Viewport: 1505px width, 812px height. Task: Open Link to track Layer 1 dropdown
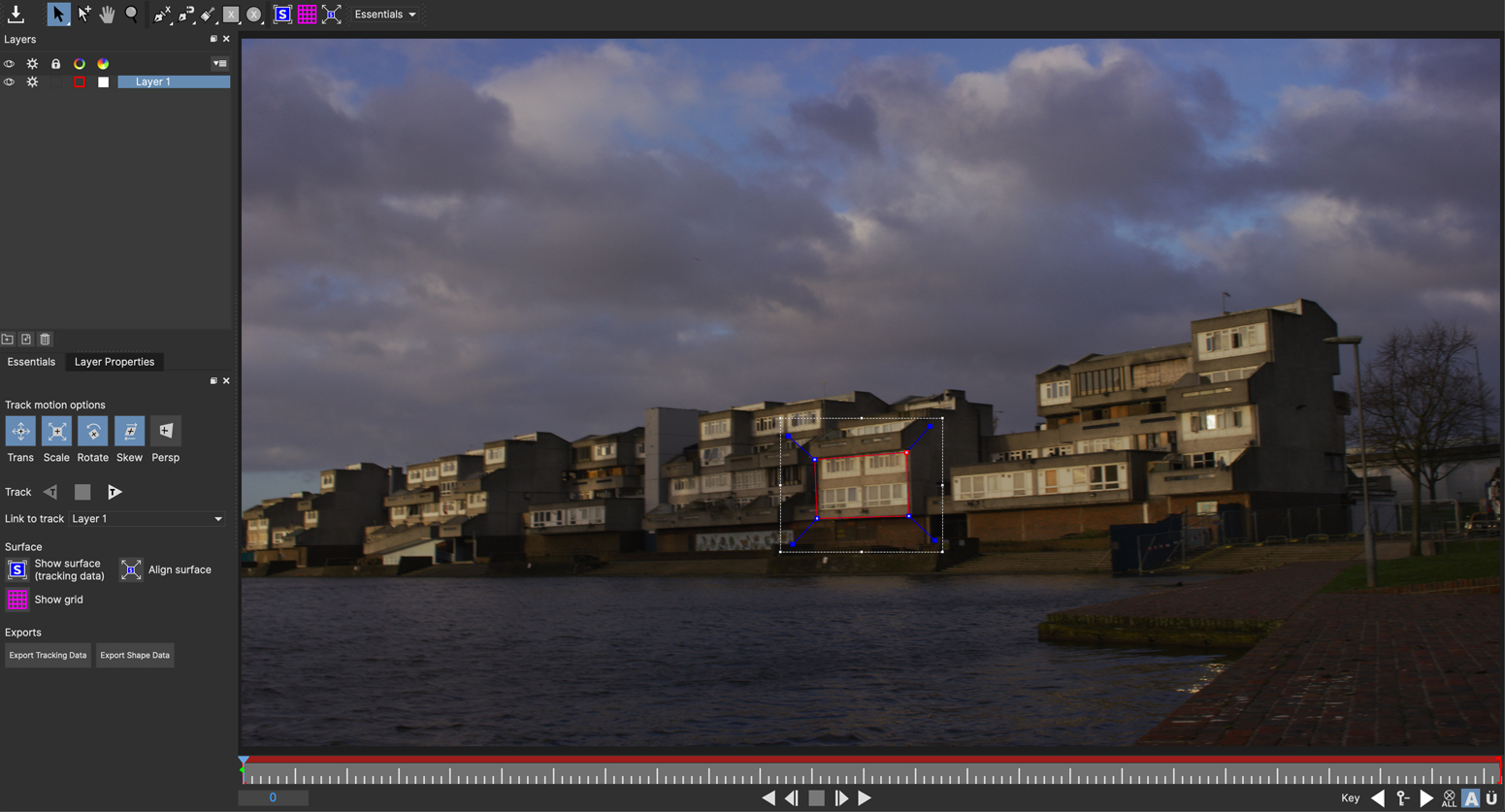[x=147, y=519]
